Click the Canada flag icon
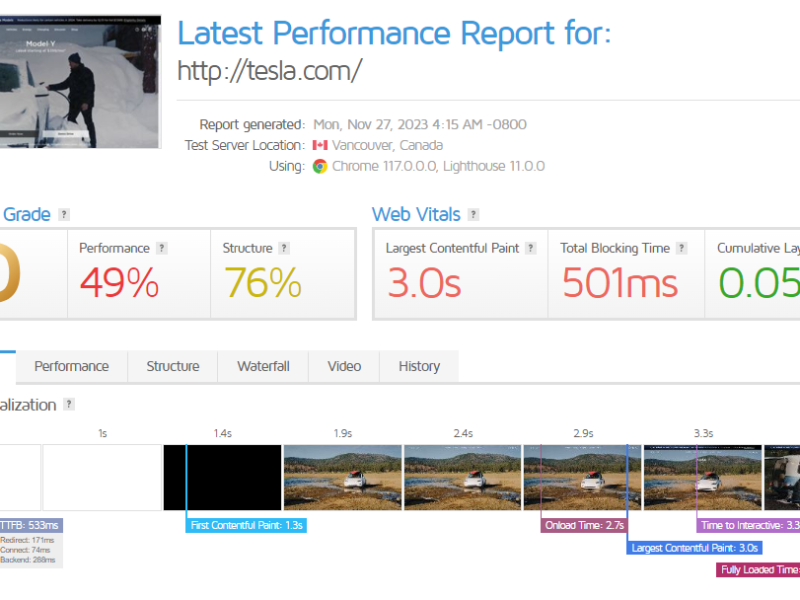The image size is (800, 600). point(320,145)
